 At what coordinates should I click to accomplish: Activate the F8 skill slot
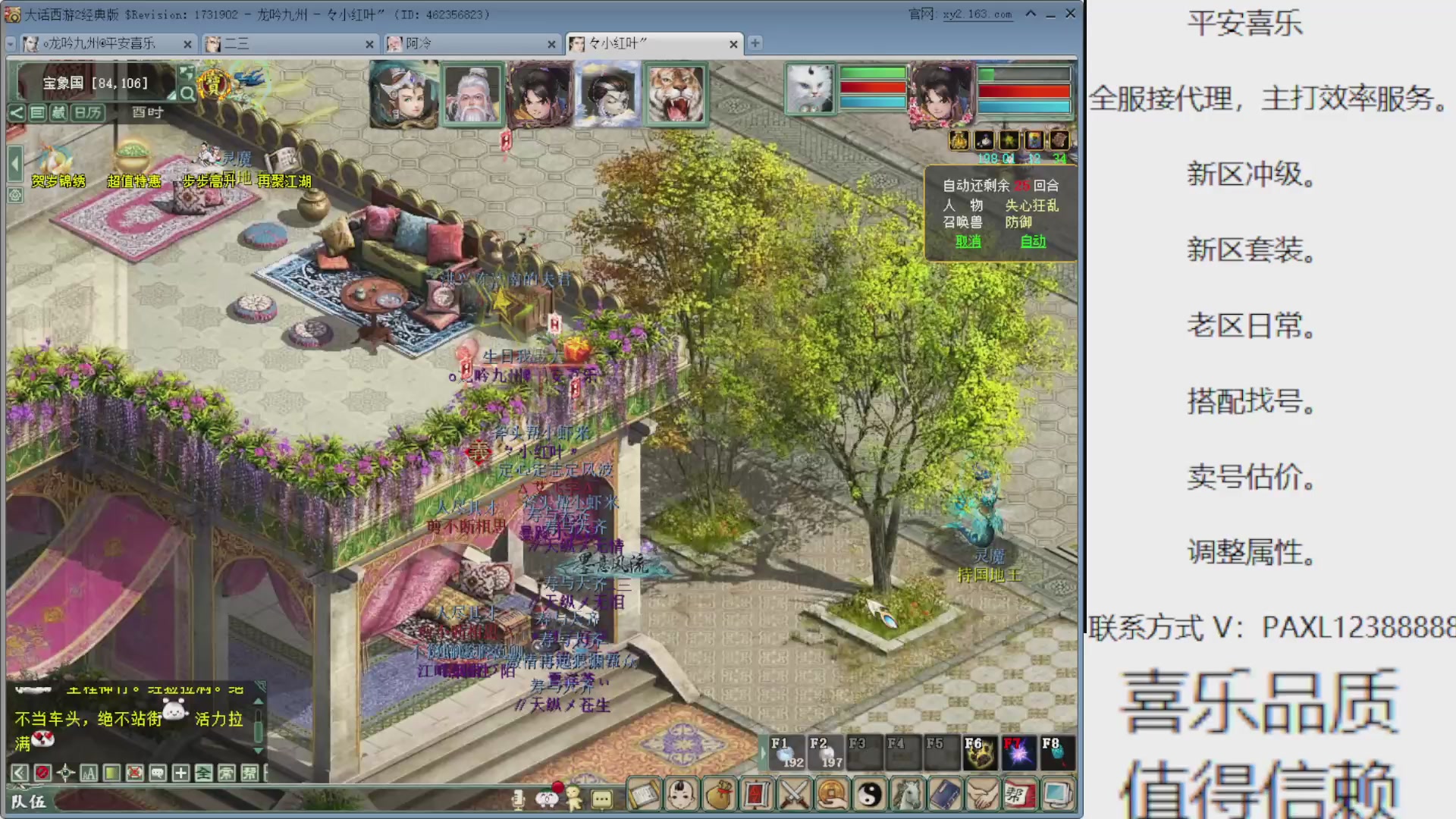click(1058, 752)
